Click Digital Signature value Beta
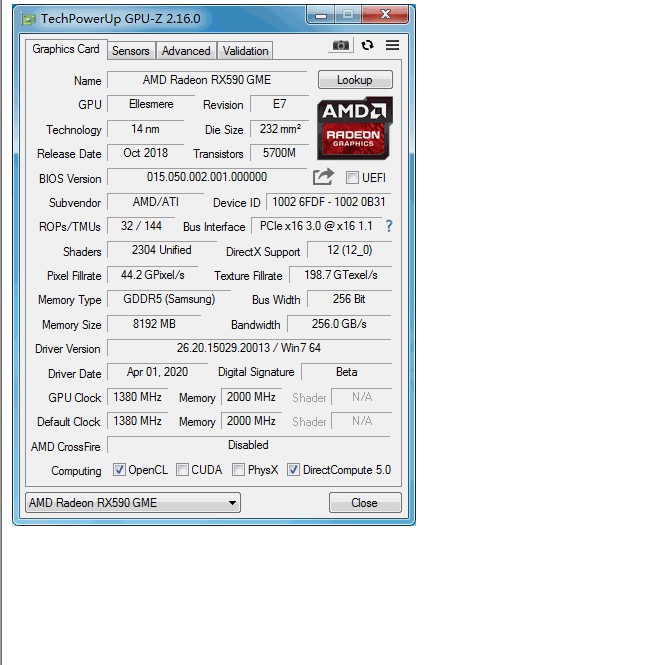Image resolution: width=651 pixels, height=665 pixels. (346, 372)
